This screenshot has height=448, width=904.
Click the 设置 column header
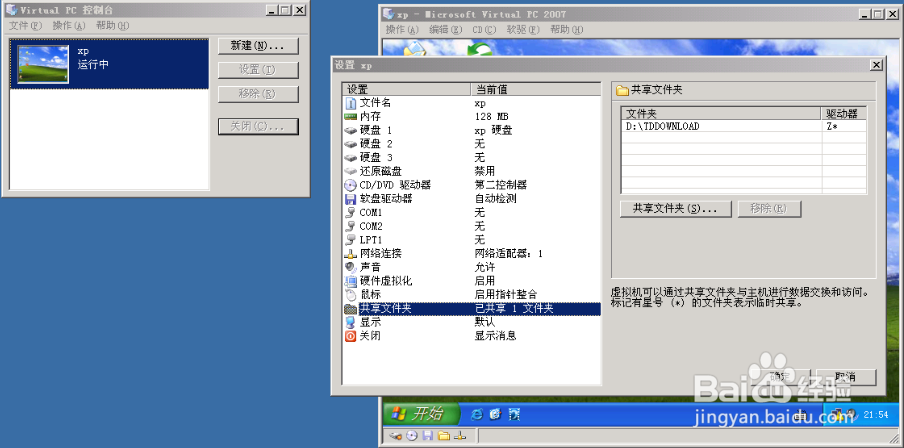click(406, 89)
